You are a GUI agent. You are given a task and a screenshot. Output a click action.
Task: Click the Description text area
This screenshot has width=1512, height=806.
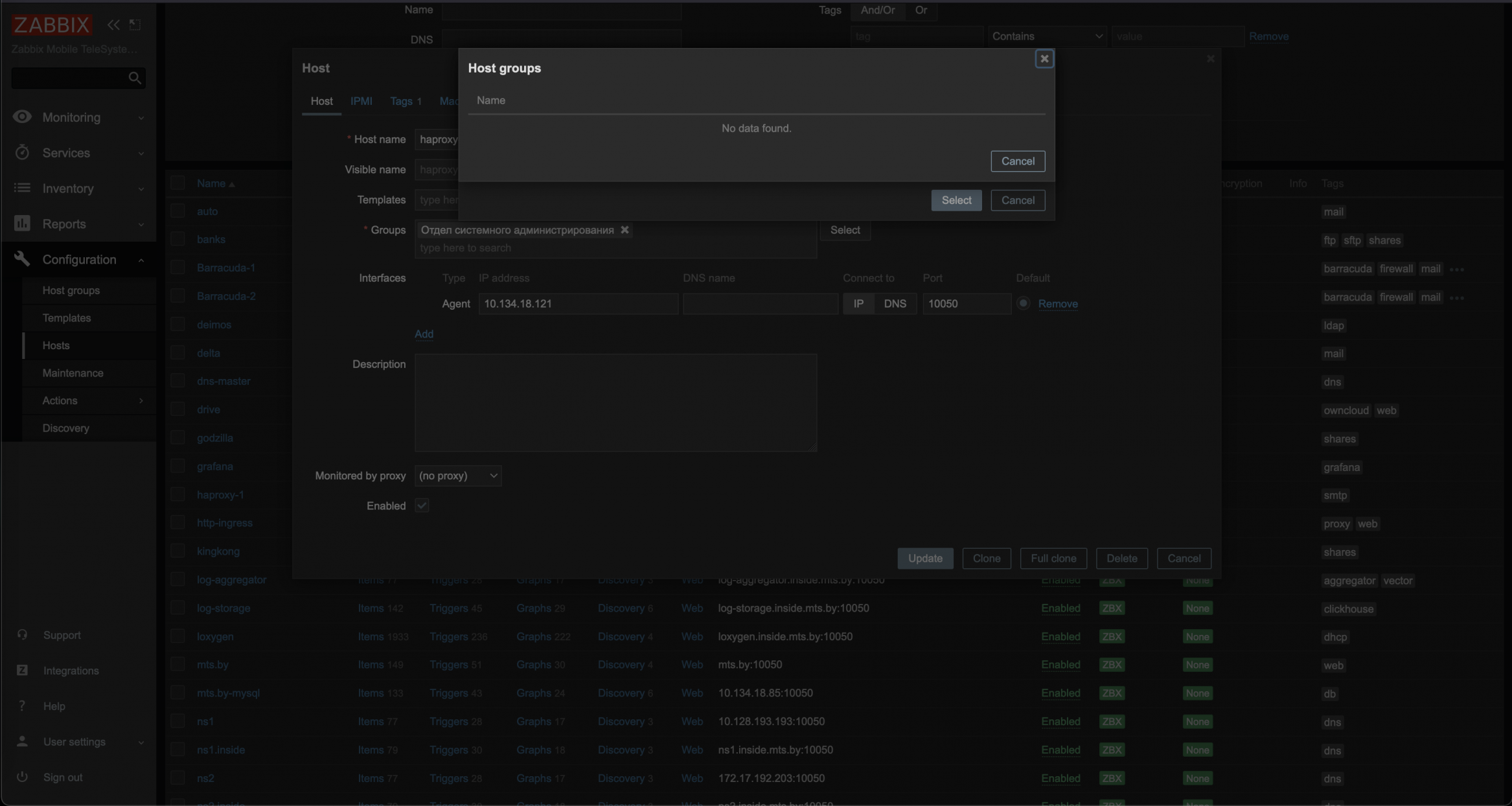click(x=615, y=402)
